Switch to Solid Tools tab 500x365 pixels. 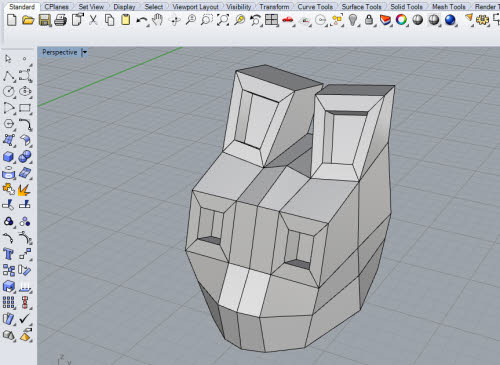point(406,7)
